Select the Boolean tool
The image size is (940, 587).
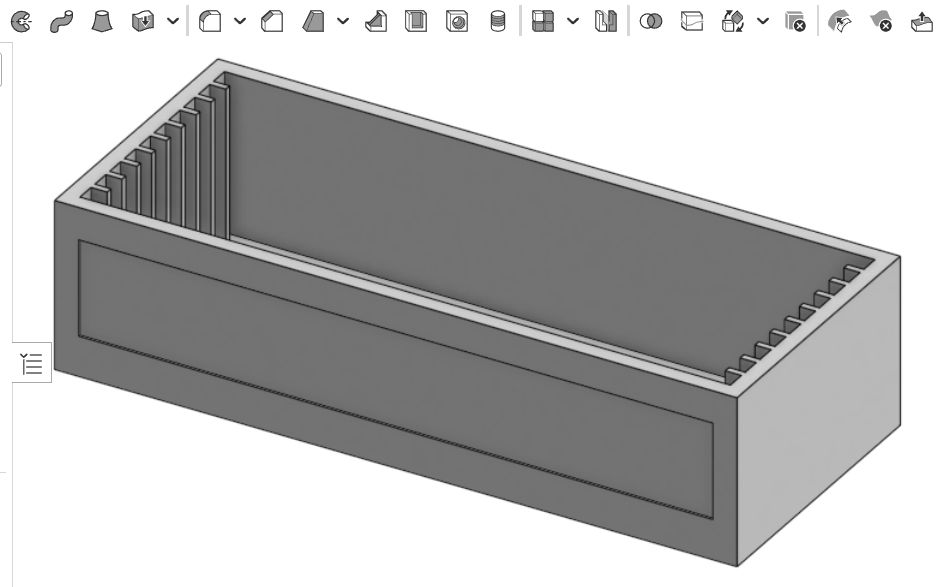pyautogui.click(x=651, y=22)
